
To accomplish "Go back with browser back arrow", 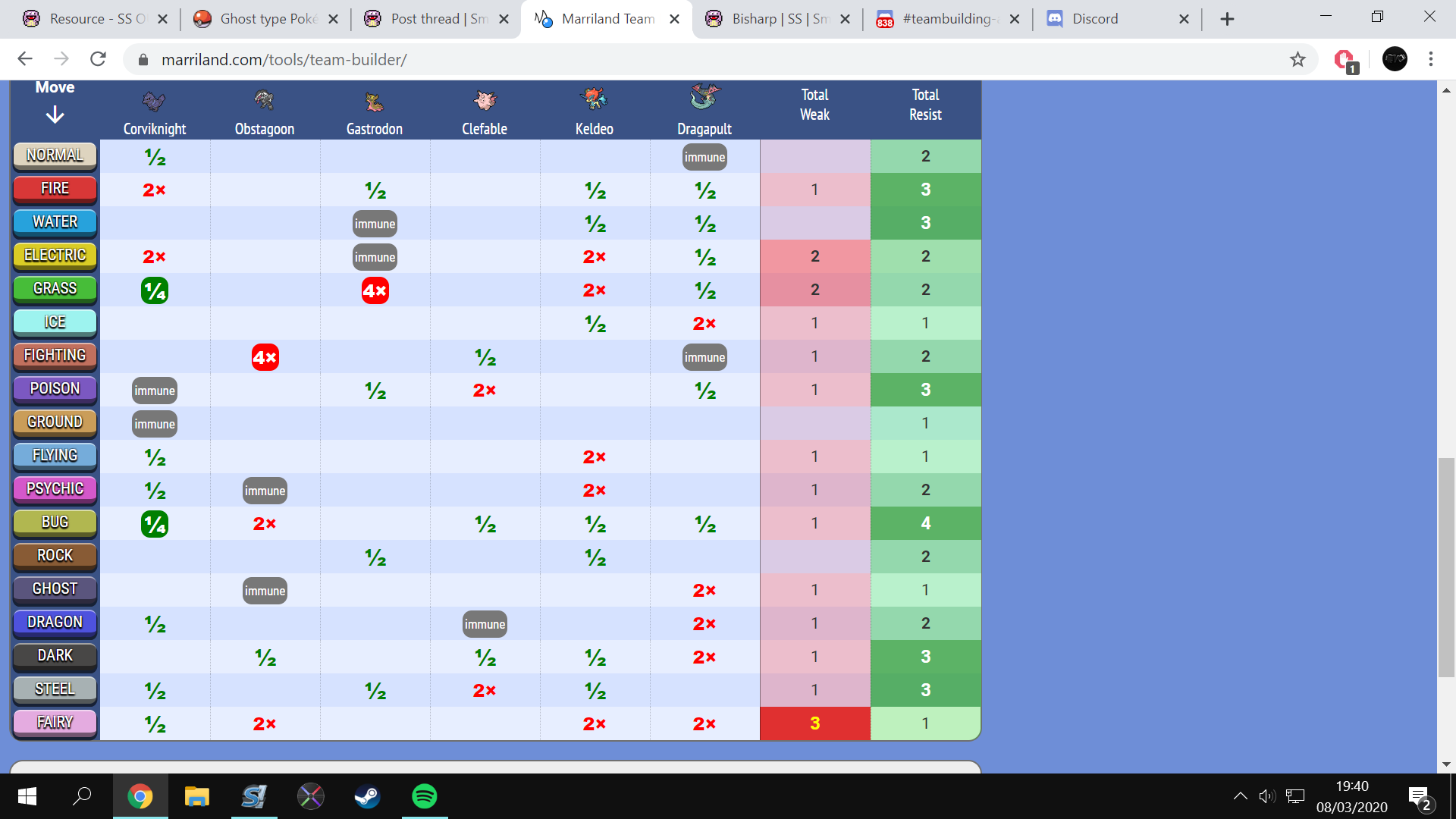I will pos(25,59).
